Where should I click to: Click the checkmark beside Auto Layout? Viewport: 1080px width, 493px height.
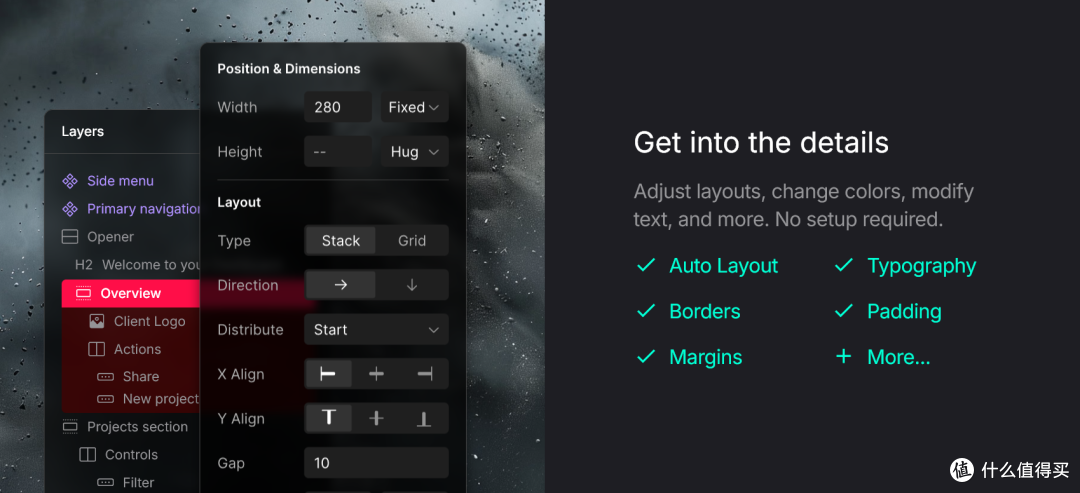645,265
